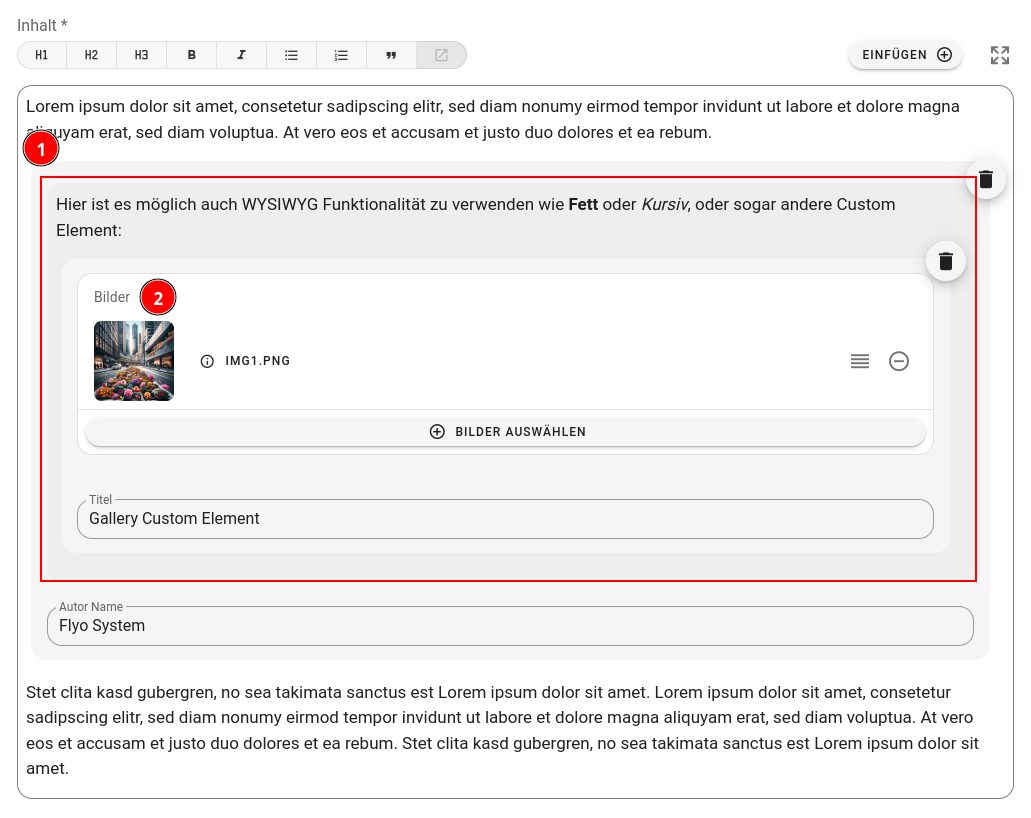Select the Titel input containing Gallery Custom Element
Image resolution: width=1031 pixels, height=818 pixels.
pyautogui.click(x=504, y=519)
